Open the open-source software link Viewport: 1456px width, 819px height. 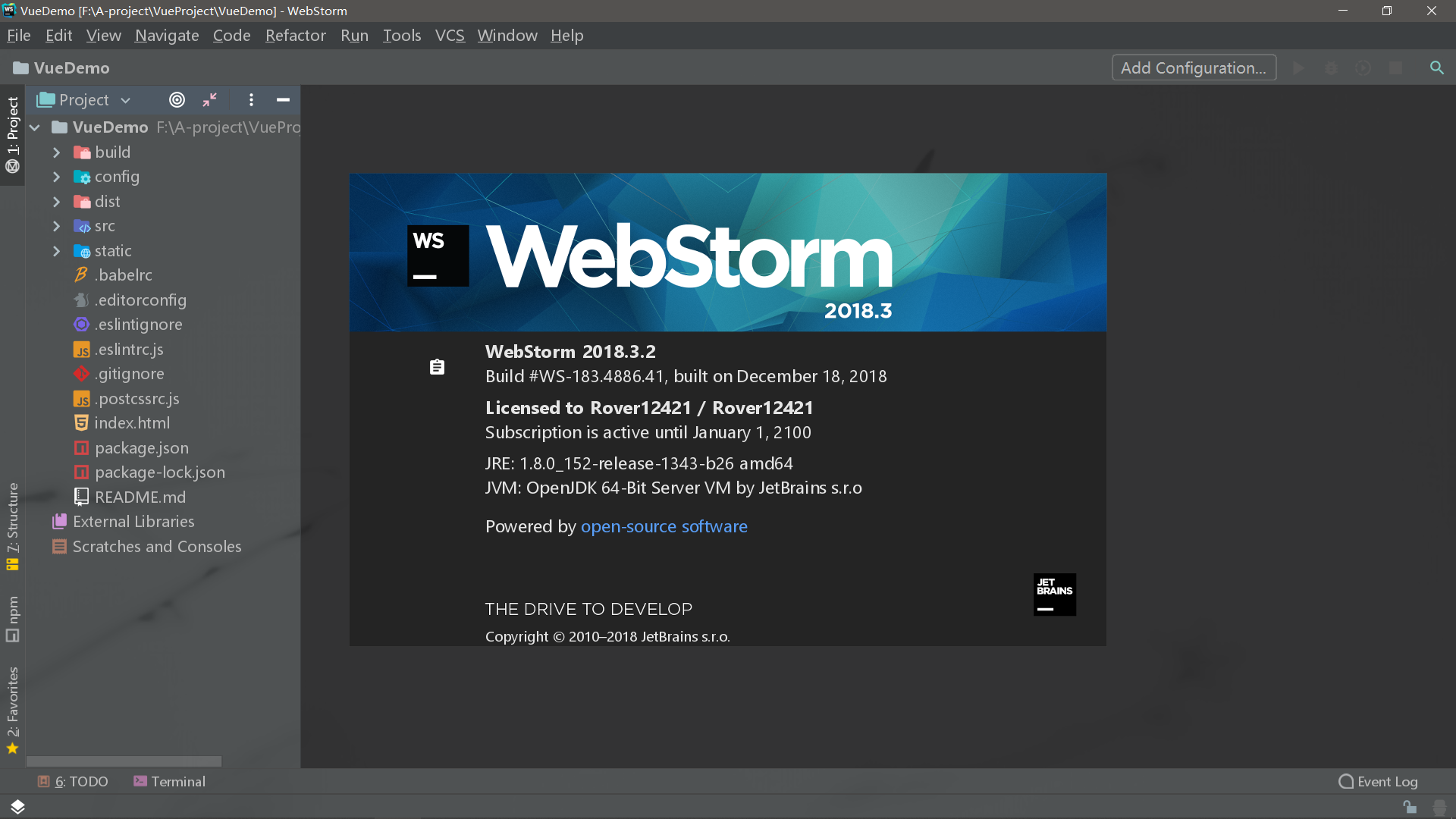tap(664, 526)
